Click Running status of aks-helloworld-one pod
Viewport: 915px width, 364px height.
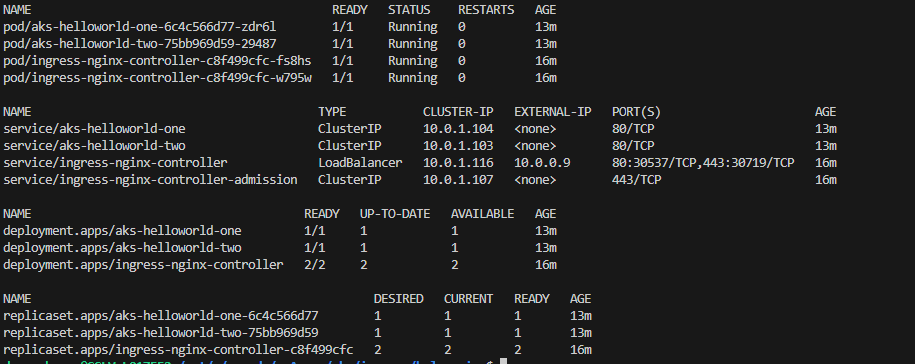point(413,27)
